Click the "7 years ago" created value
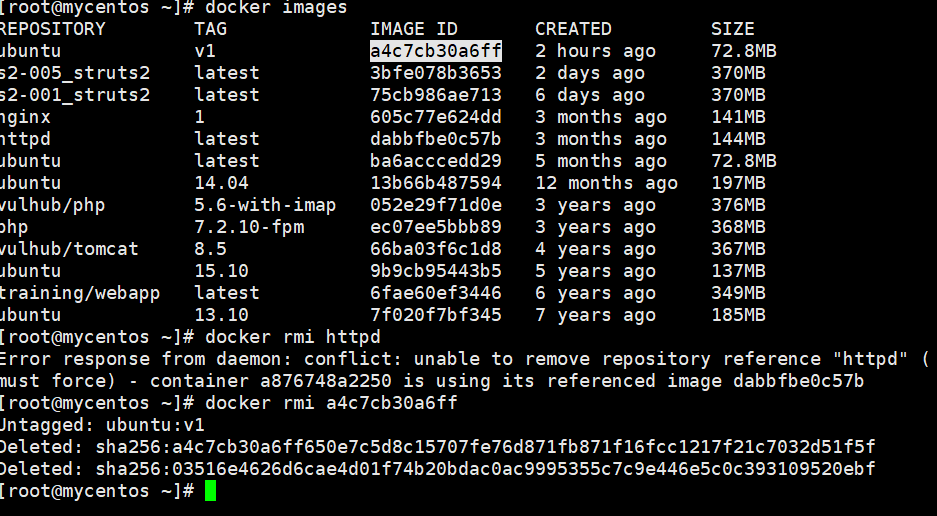Image resolution: width=937 pixels, height=516 pixels. (x=595, y=315)
